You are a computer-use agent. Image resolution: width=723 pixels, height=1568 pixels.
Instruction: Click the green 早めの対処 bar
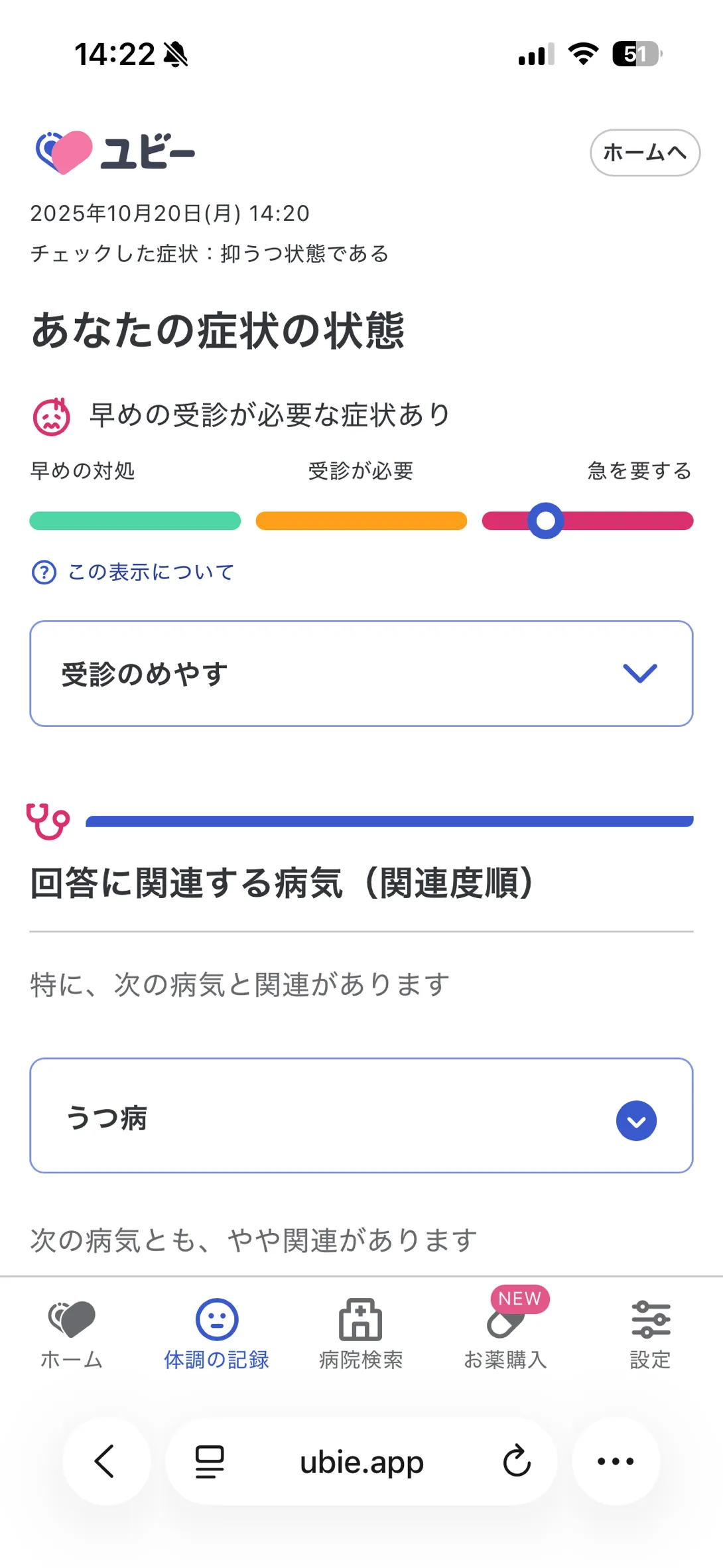[135, 521]
